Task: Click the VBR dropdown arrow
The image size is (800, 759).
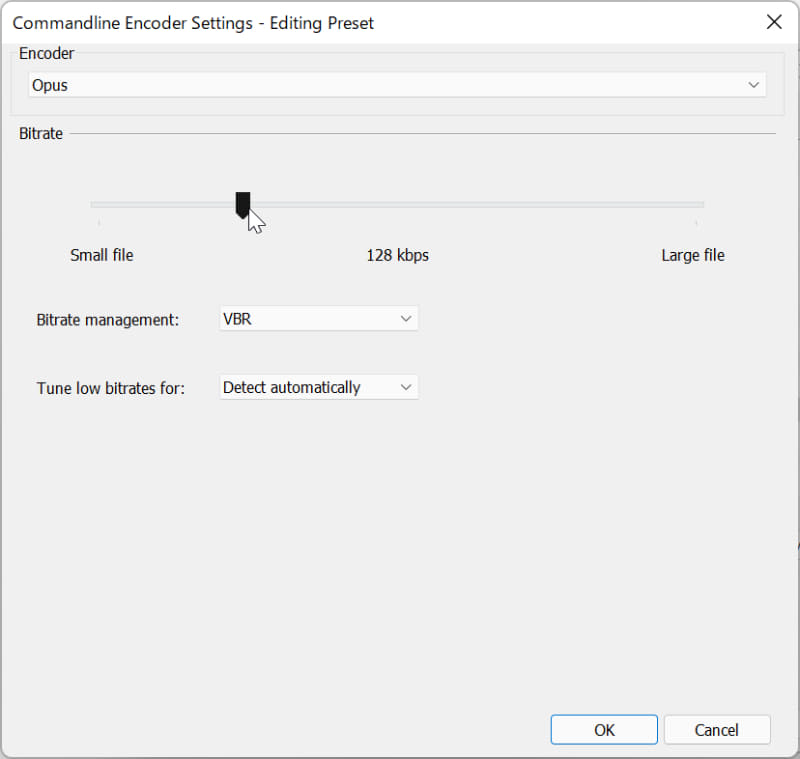Action: (406, 318)
